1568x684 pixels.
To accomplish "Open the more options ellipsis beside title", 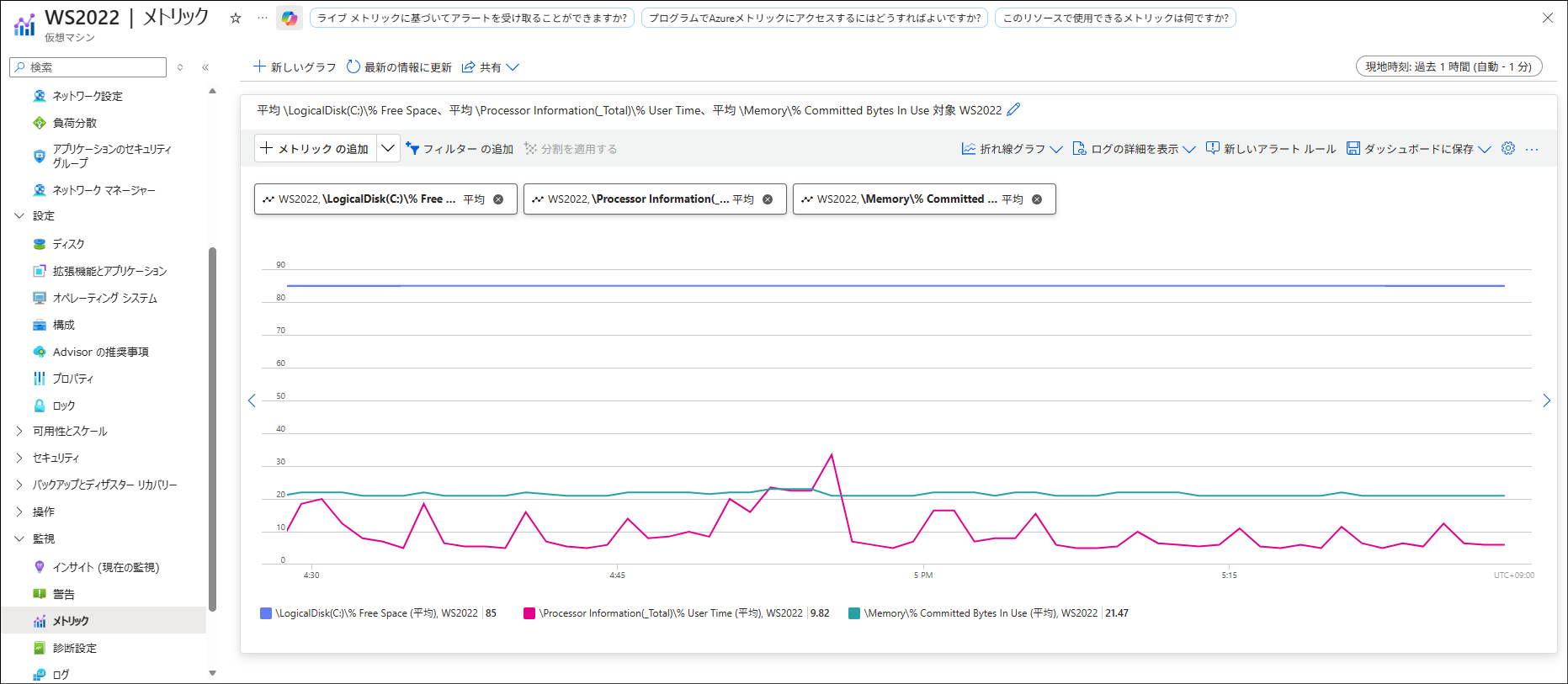I will [x=263, y=18].
